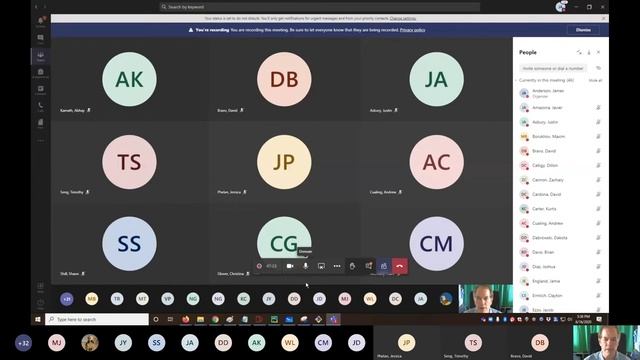Viewport: 640px width, 360px height.
Task: Unmute microphone in meeting toolbar
Action: click(x=306, y=266)
